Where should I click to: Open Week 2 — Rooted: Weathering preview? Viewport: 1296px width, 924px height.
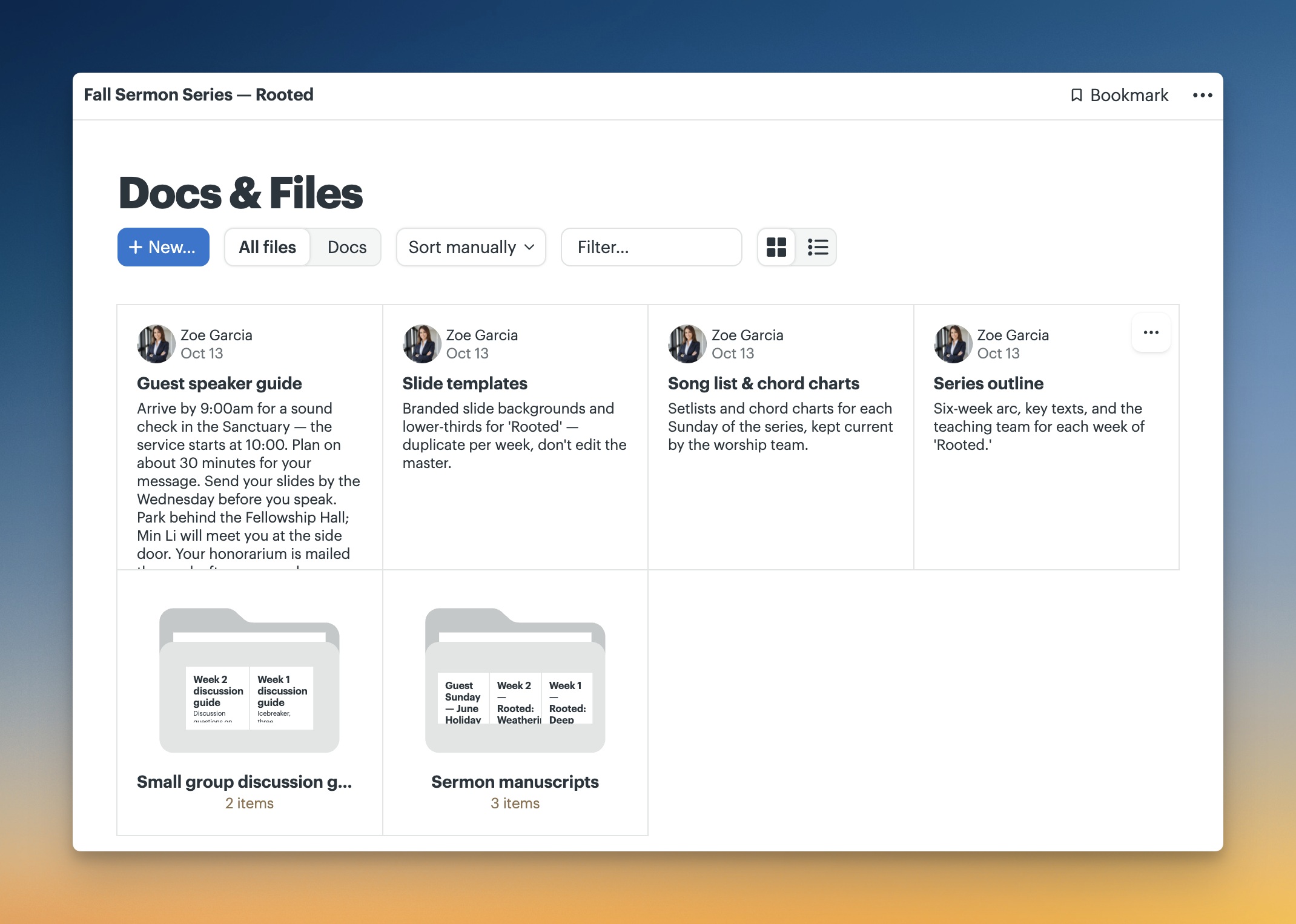pyautogui.click(x=515, y=699)
